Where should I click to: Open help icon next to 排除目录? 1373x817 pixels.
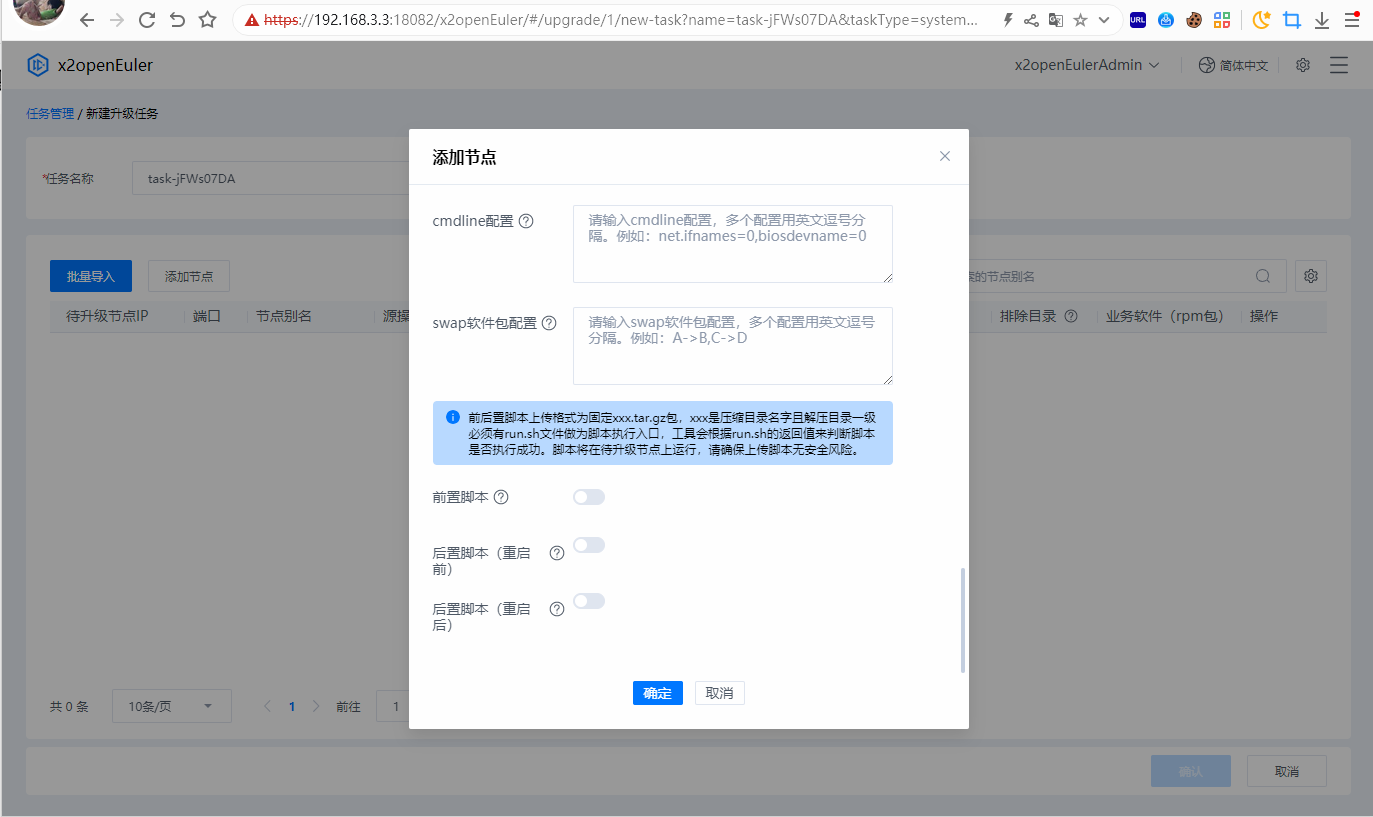pos(1071,316)
